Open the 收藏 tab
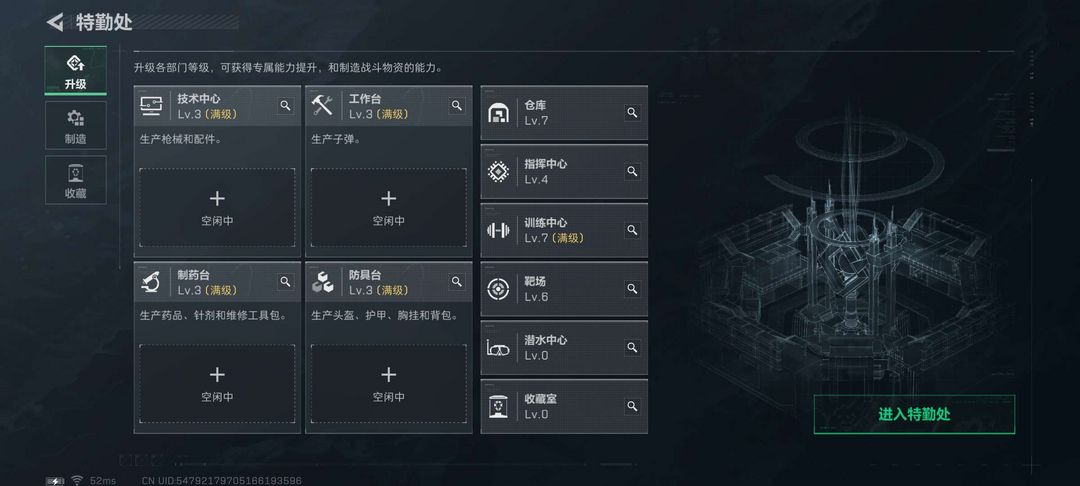This screenshot has width=1080, height=486. tap(75, 180)
